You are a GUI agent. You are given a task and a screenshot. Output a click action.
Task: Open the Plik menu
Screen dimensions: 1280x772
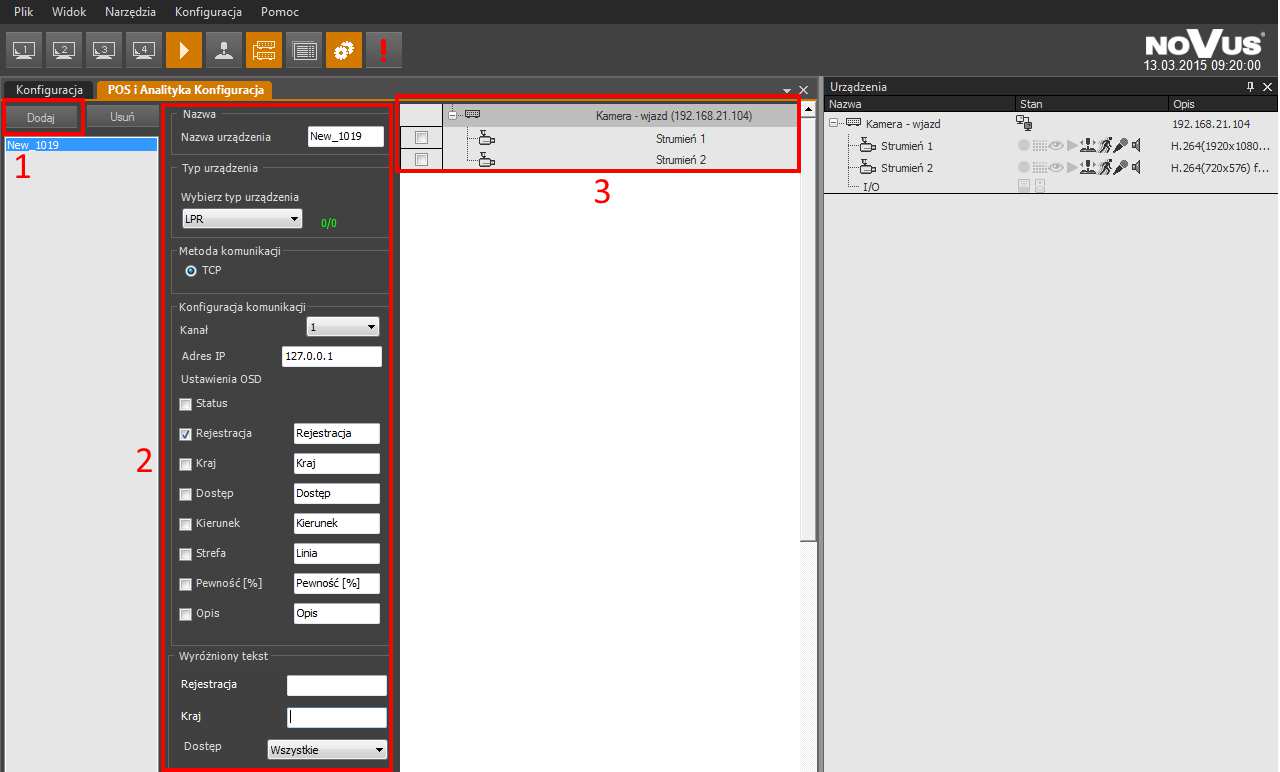(24, 12)
